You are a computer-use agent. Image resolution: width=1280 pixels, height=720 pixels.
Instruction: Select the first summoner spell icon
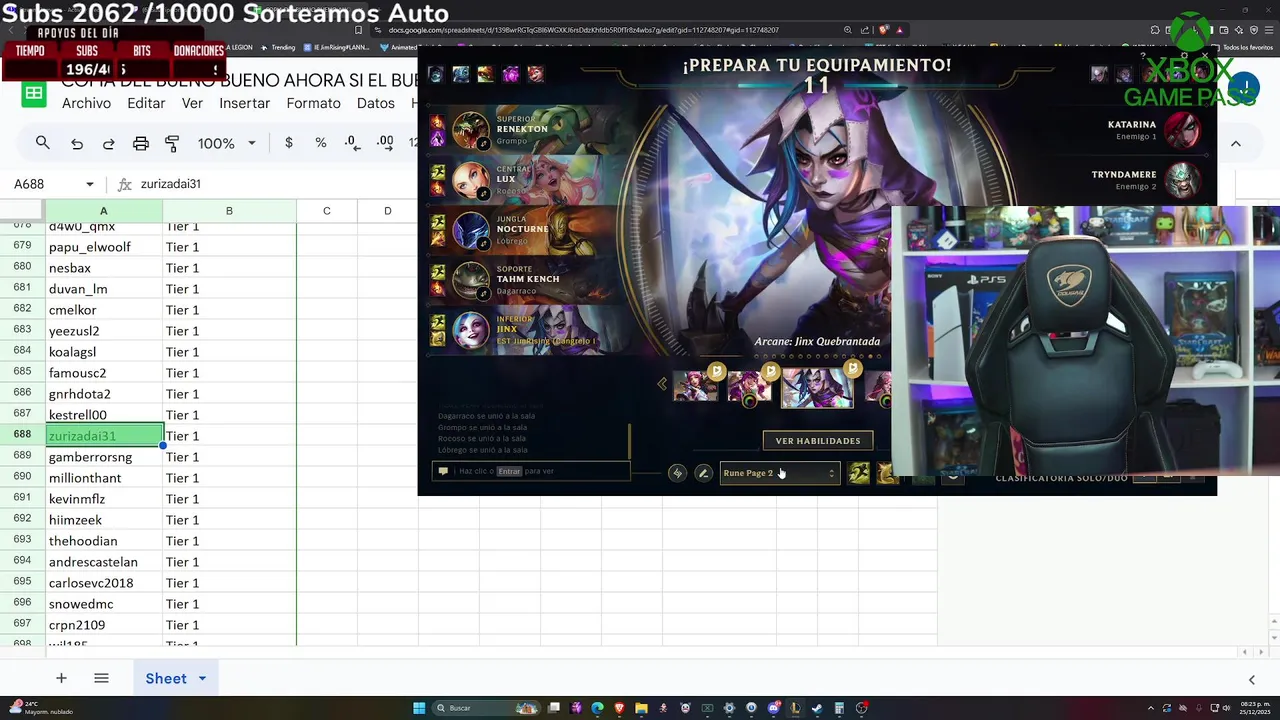(x=859, y=473)
